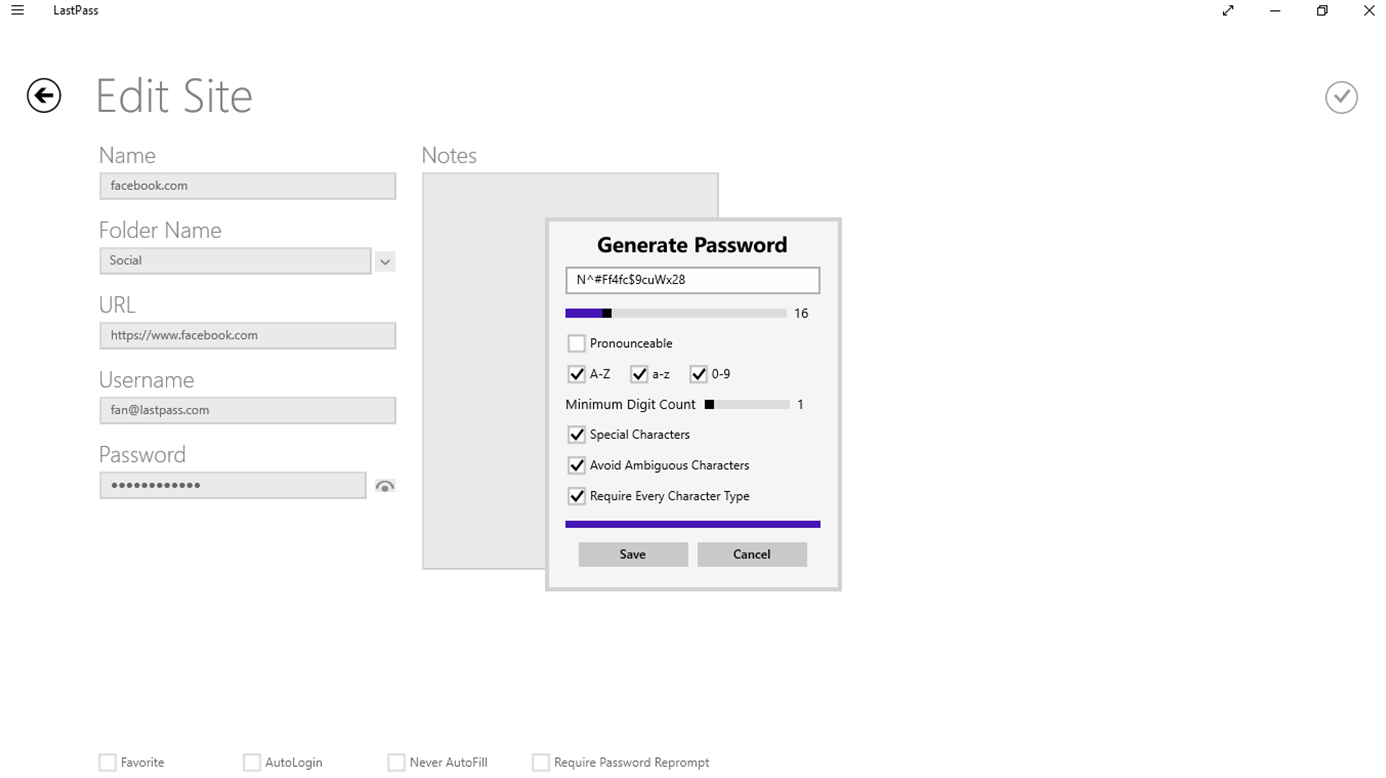The width and height of the screenshot is (1386, 778).
Task: Expand the Folder Name dropdown
Action: (x=385, y=261)
